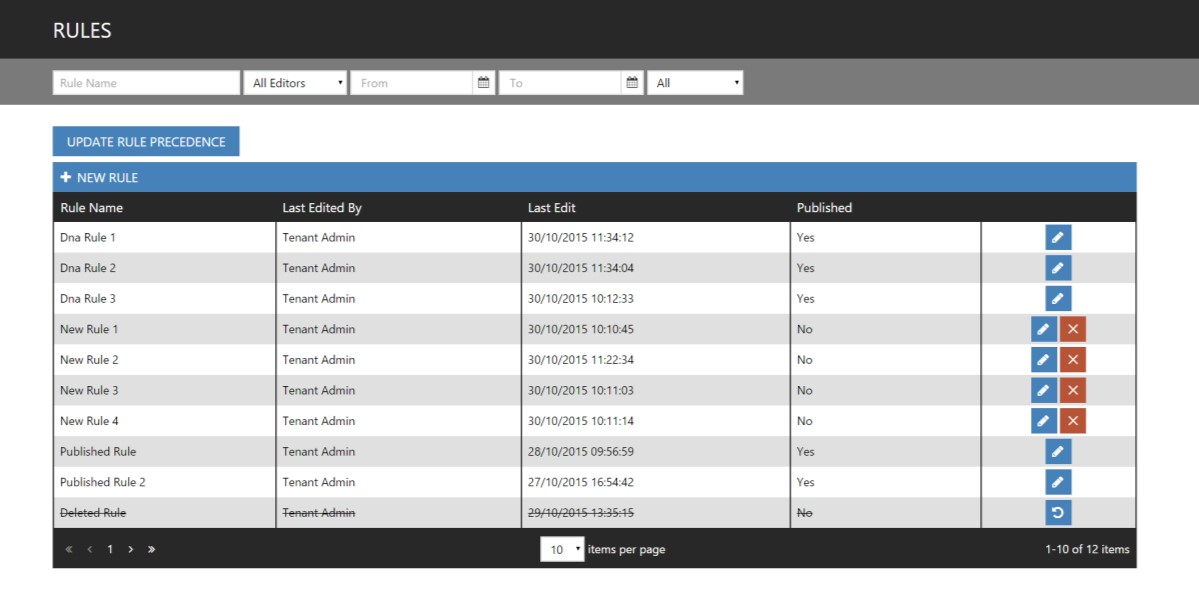Edit Published Rule 2 via pencil icon
This screenshot has height=607, width=1199.
pos(1058,482)
